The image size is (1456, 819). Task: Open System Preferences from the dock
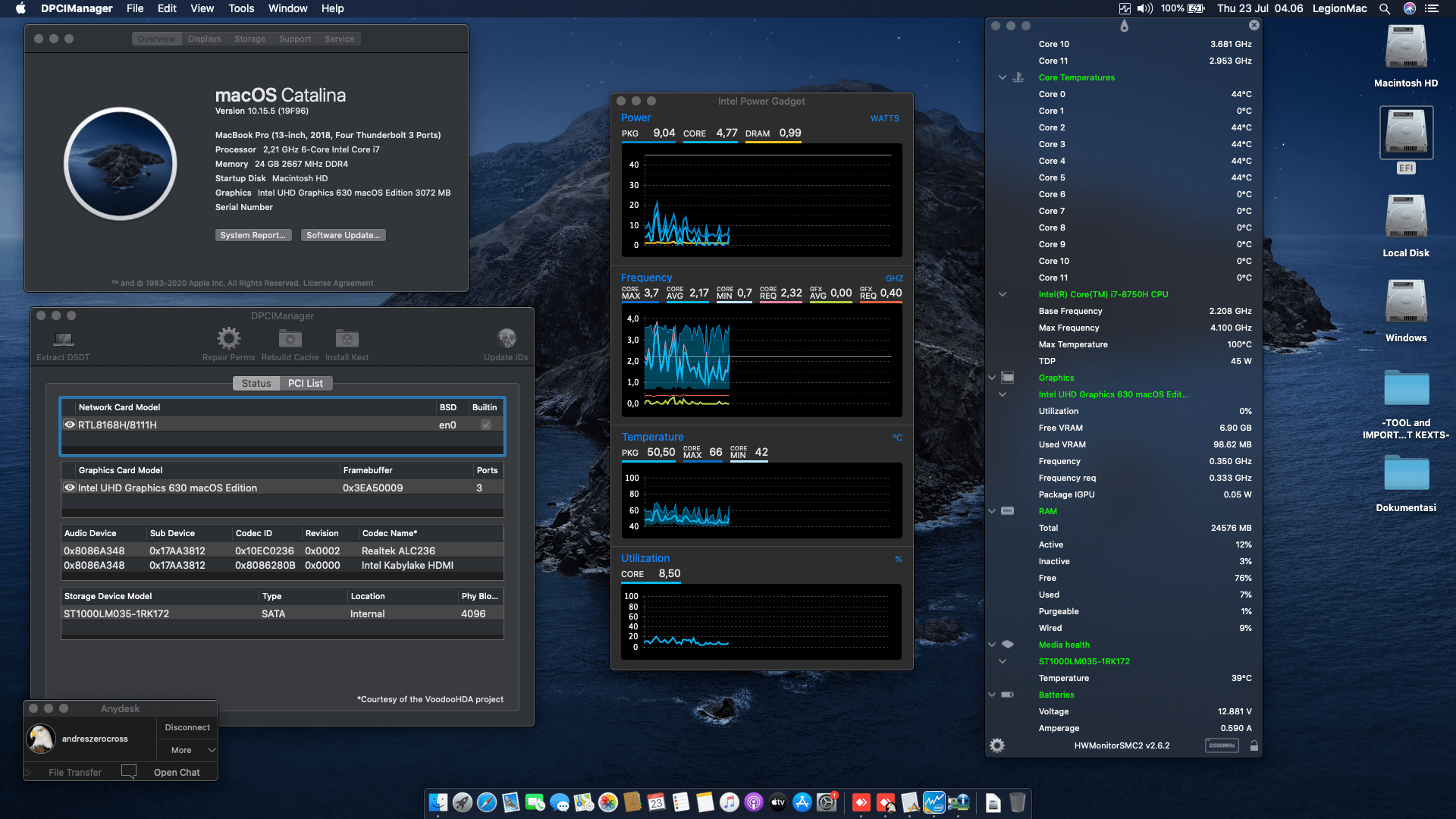click(827, 802)
